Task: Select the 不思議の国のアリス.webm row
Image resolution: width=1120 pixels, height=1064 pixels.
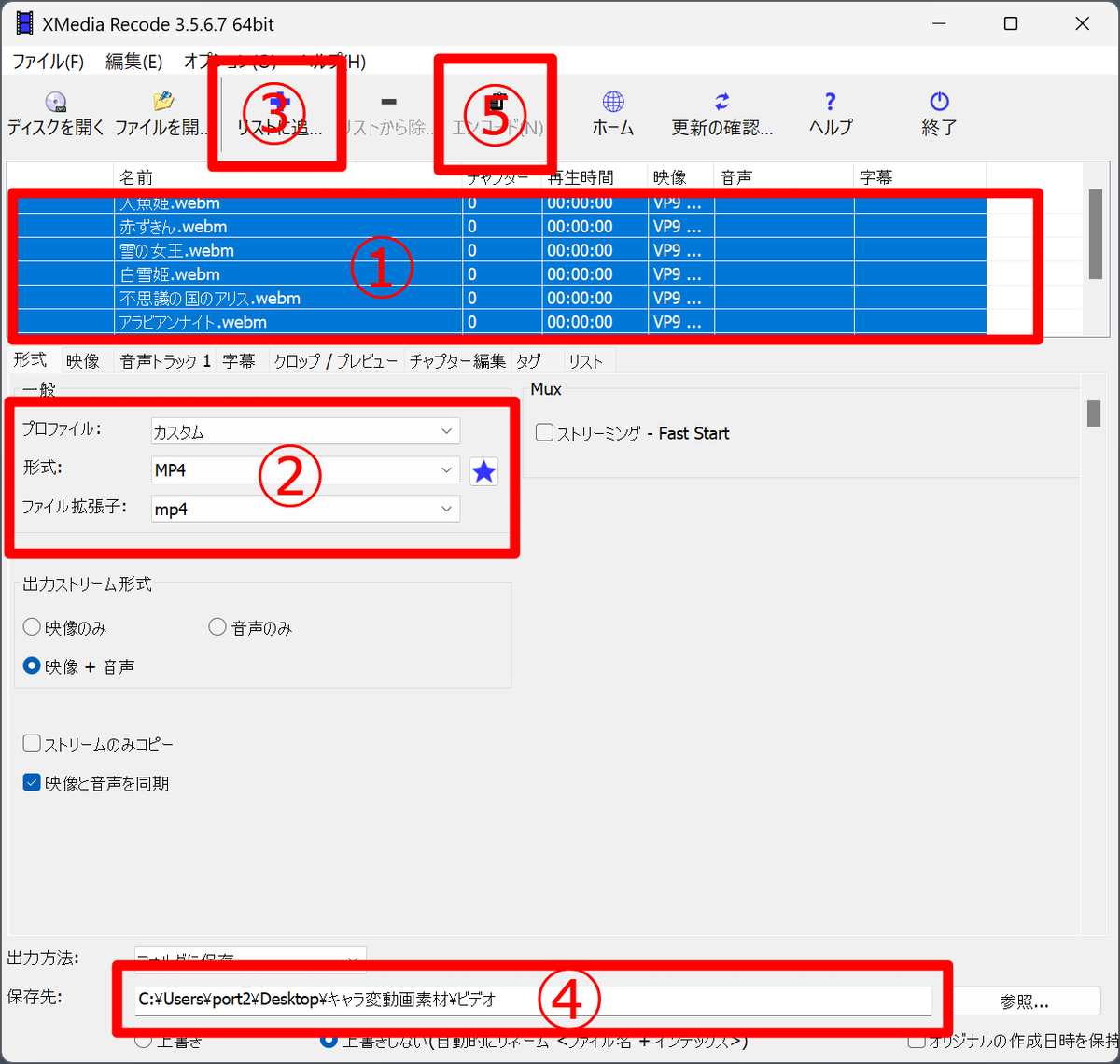Action: coord(502,299)
